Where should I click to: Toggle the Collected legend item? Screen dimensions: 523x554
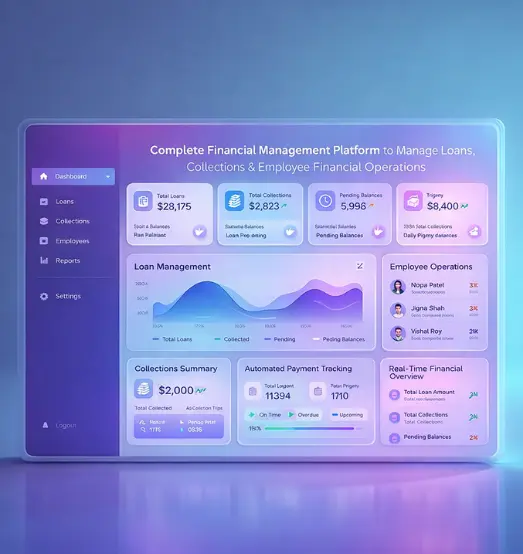(232, 339)
